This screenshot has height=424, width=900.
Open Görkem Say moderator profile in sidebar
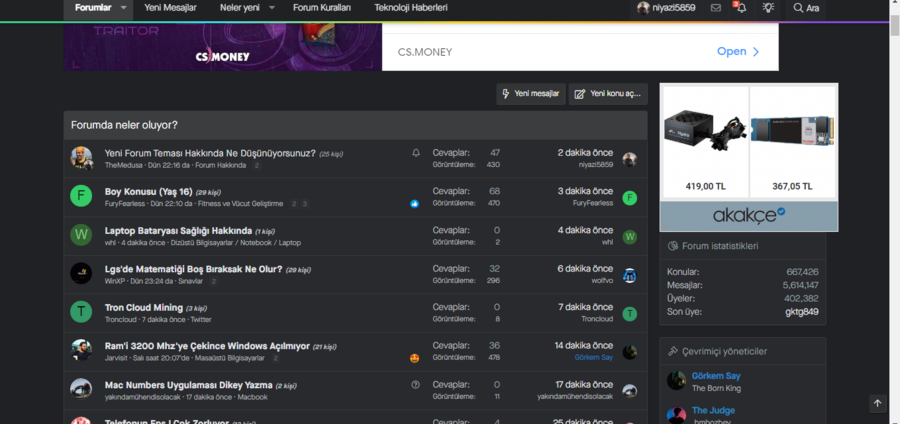tap(716, 376)
